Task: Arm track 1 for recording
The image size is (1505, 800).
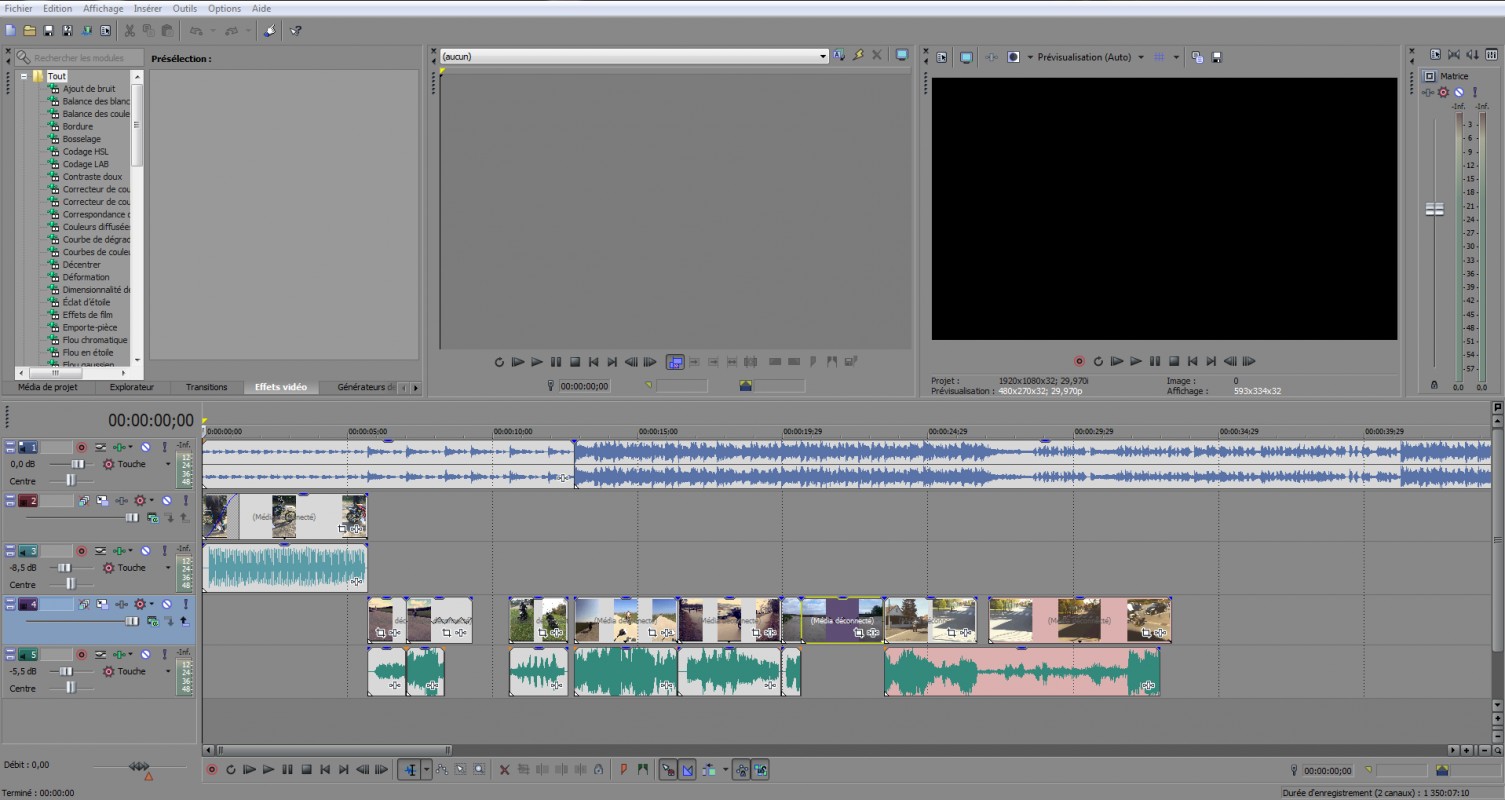Action: point(82,447)
